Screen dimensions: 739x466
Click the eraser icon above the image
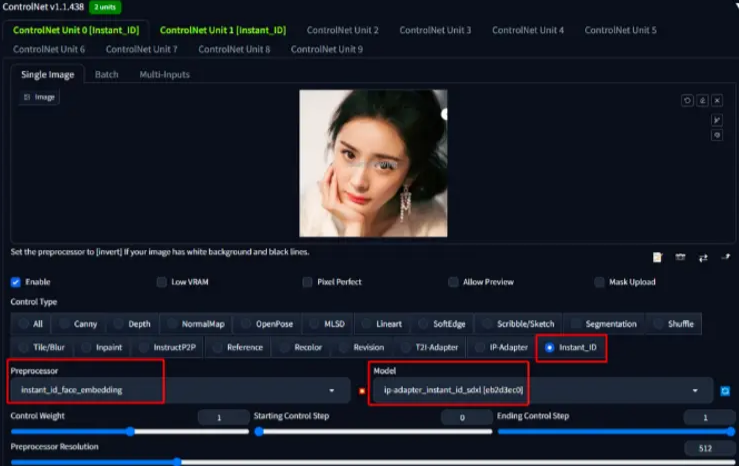tap(702, 100)
